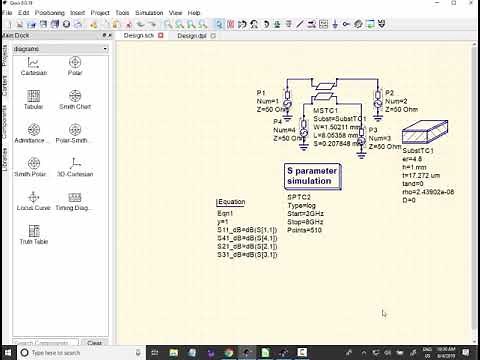Select the Locus Curve diagram
Viewport: 480px width, 360px height.
(33, 201)
